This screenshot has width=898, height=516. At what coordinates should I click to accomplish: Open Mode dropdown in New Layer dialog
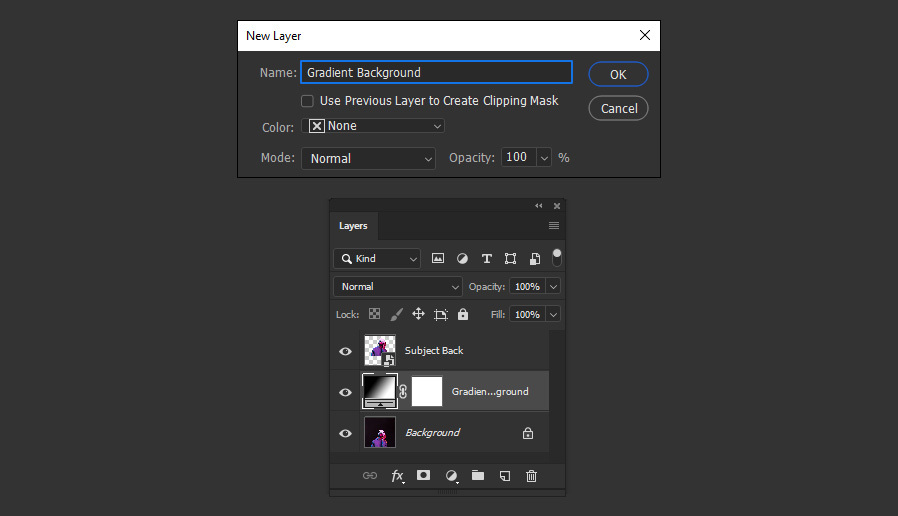(368, 159)
